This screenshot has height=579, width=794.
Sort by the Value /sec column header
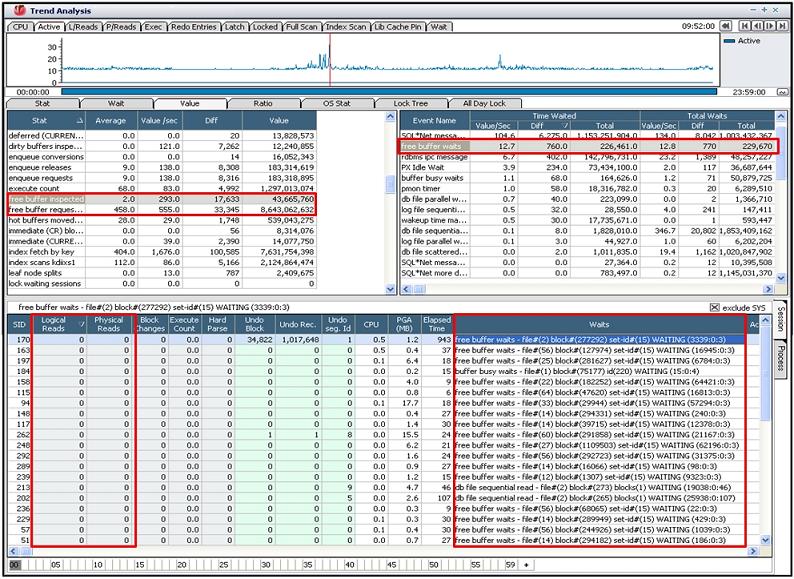point(159,121)
